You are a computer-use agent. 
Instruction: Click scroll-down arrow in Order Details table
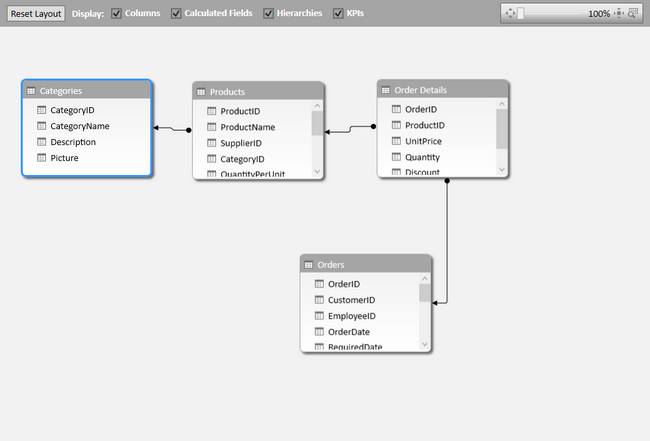pyautogui.click(x=502, y=170)
